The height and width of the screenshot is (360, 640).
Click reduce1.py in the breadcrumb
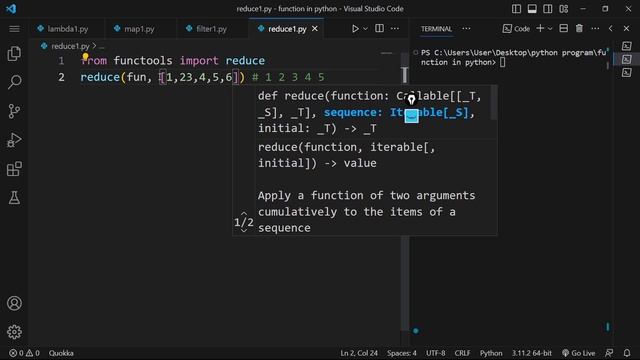click(x=70, y=46)
